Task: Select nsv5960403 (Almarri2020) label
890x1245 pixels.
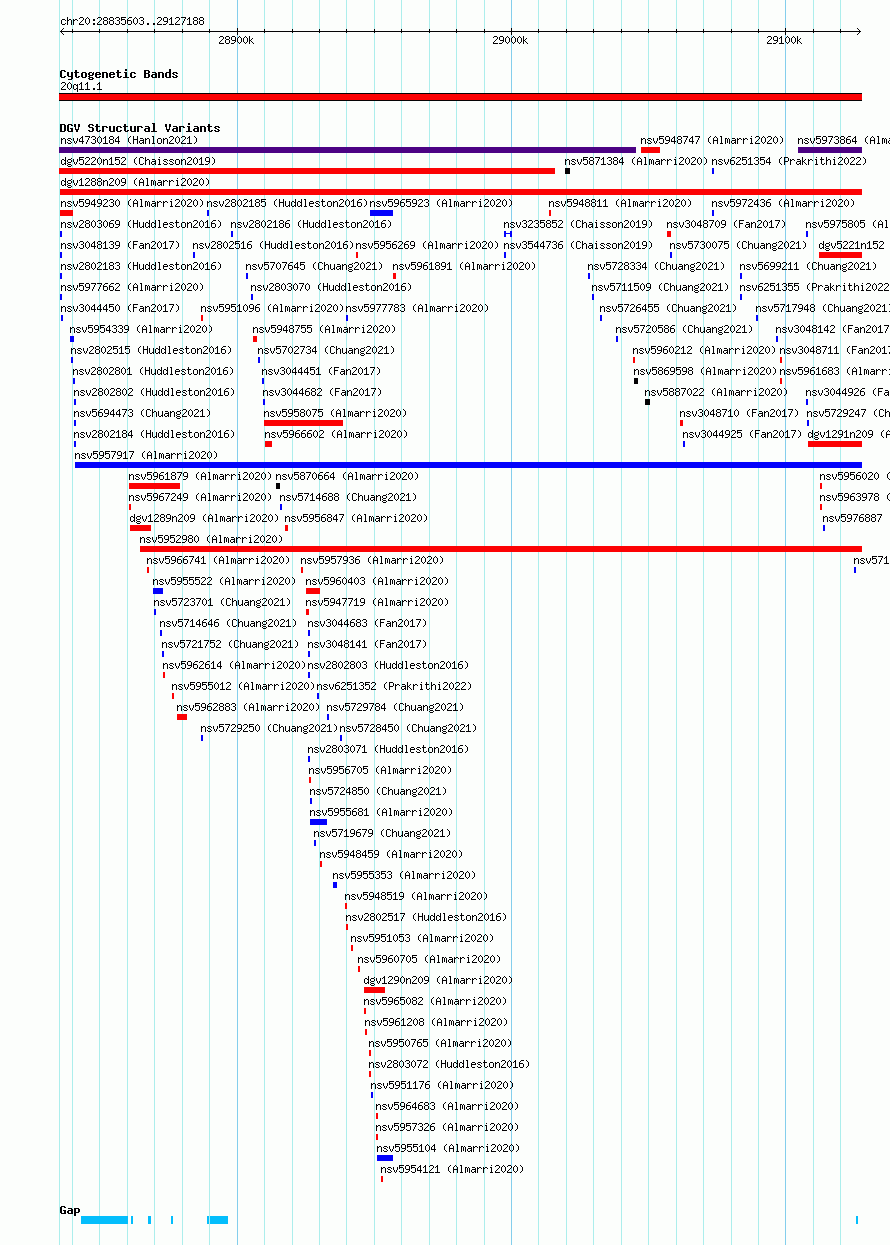Action: pos(377,581)
